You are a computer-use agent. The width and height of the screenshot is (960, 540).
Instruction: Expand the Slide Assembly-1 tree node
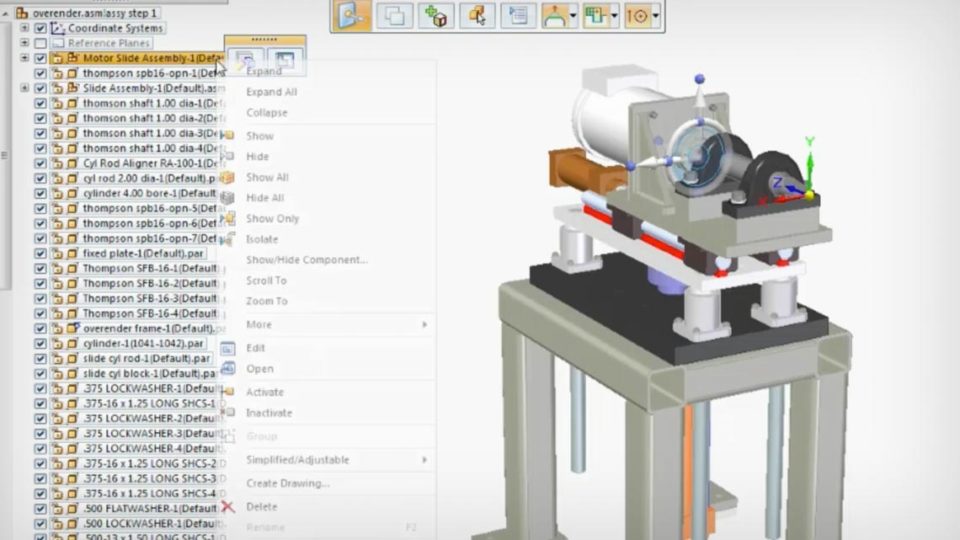click(25, 88)
